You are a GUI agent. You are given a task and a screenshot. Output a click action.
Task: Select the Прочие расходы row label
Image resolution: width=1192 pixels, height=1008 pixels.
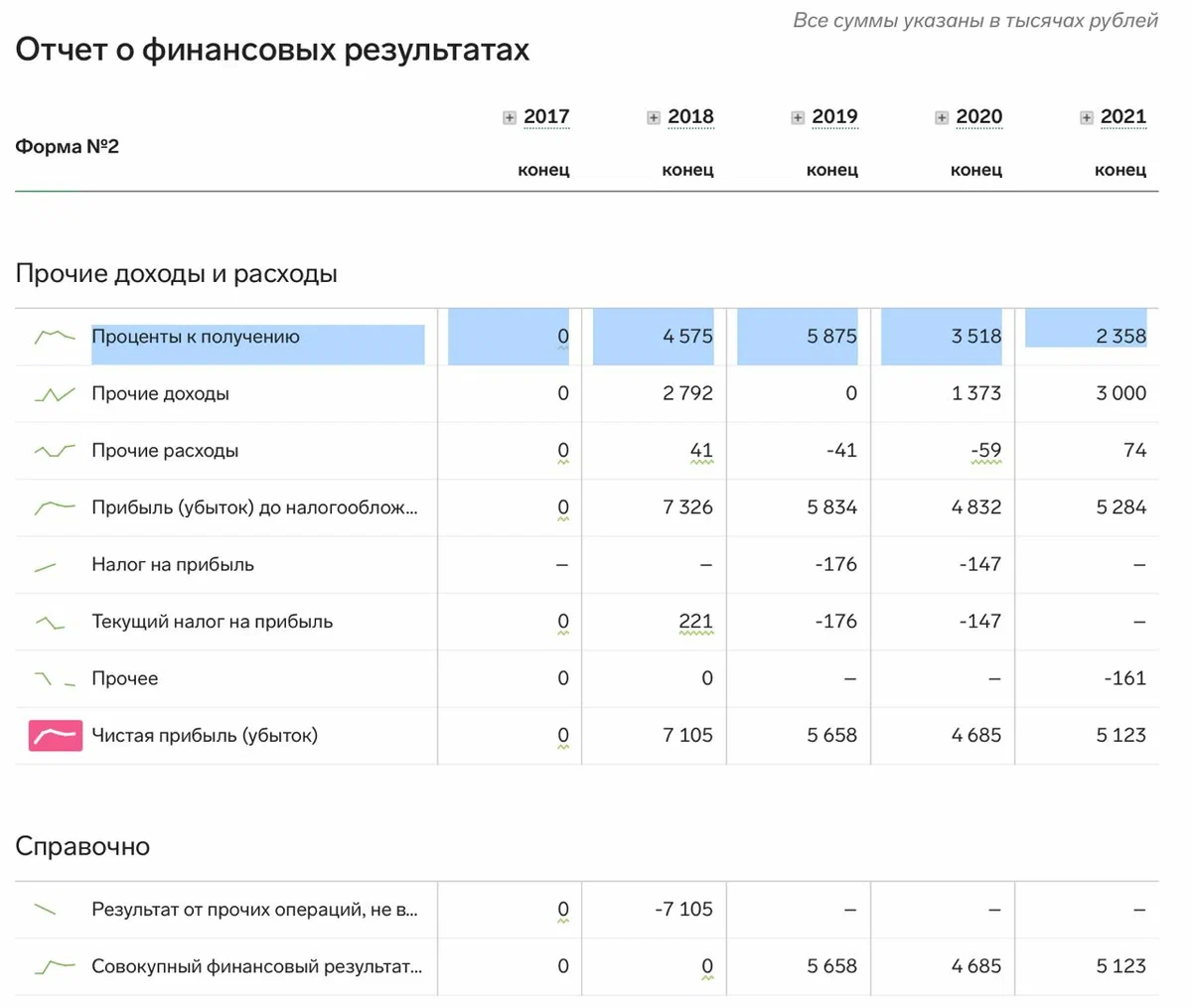click(x=165, y=451)
